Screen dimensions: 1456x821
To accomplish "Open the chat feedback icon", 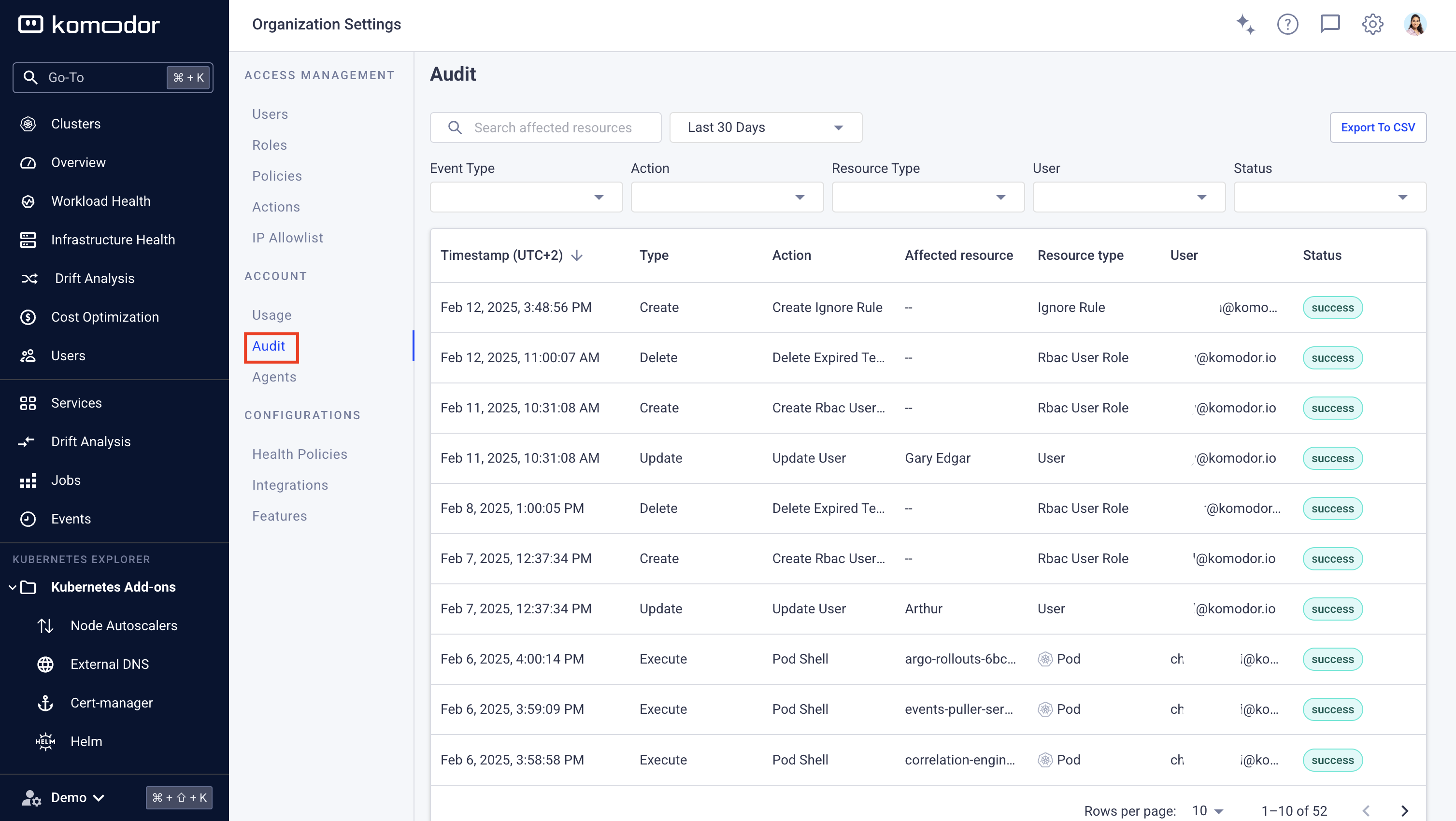I will (1330, 24).
